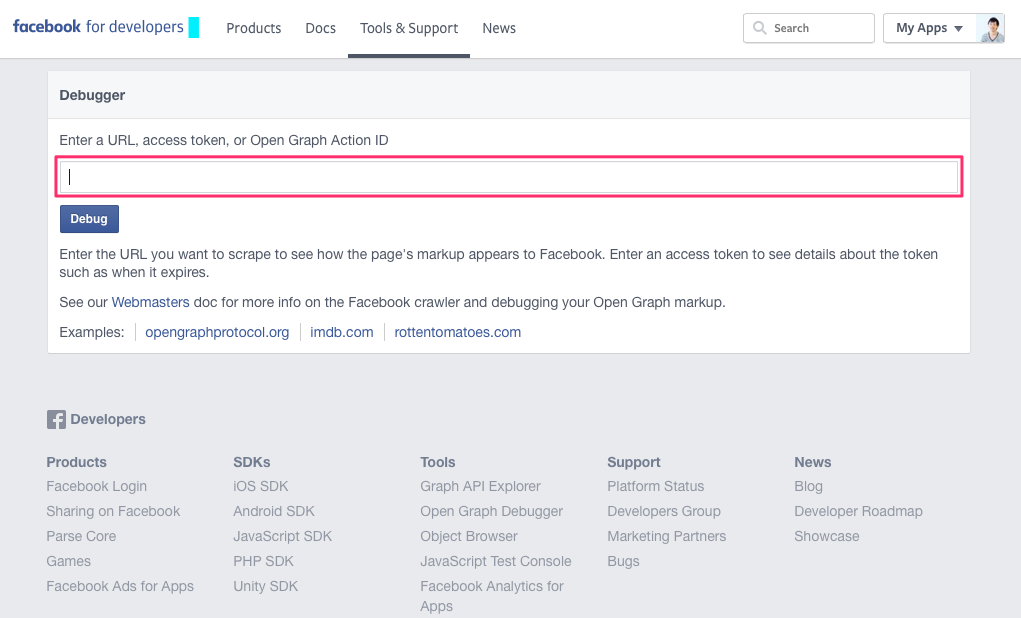Open the Docs menu
Viewport: 1021px width, 618px height.
click(x=320, y=28)
